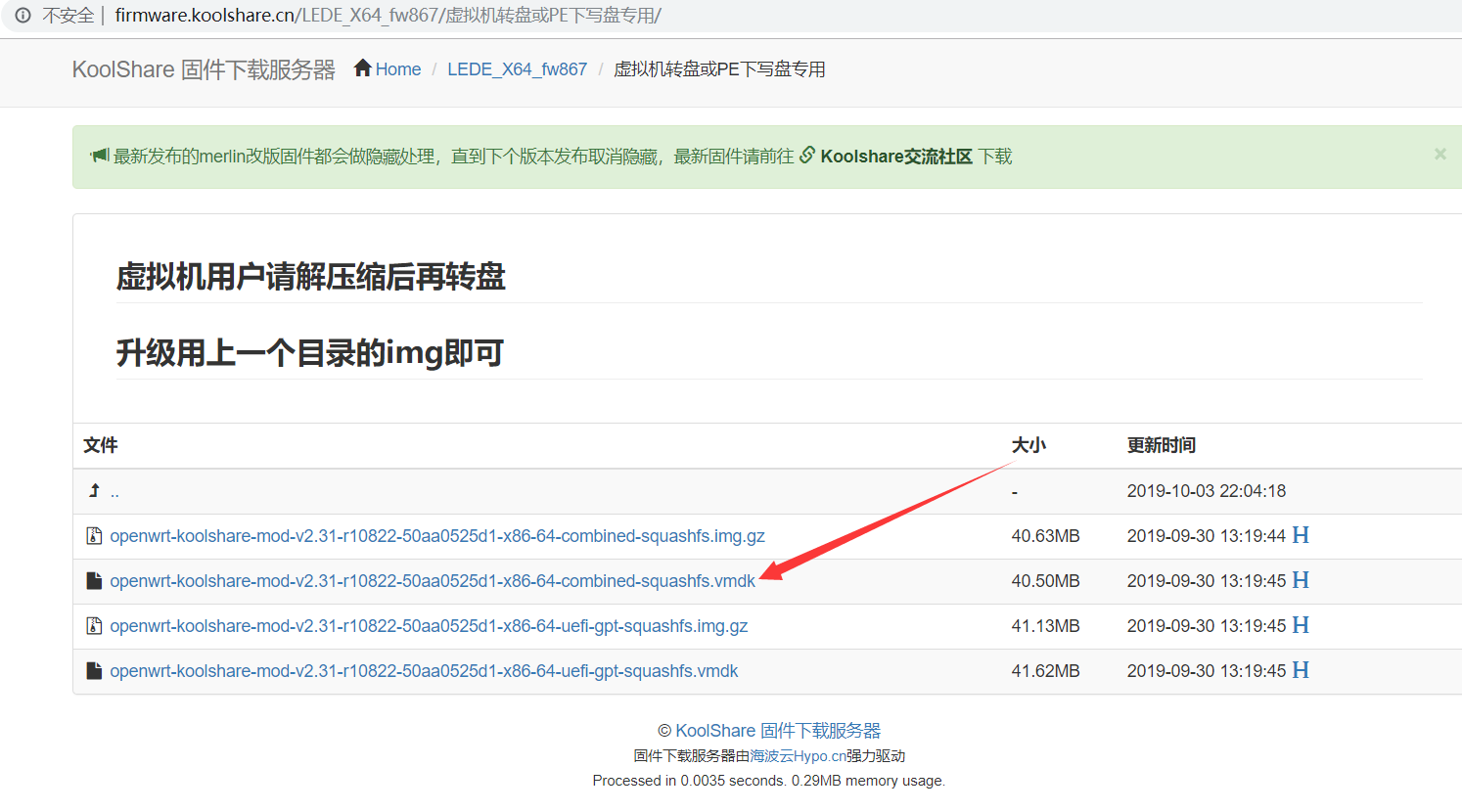This screenshot has height=812, width=1462.
Task: Click the browser URL address text
Action: [x=388, y=16]
